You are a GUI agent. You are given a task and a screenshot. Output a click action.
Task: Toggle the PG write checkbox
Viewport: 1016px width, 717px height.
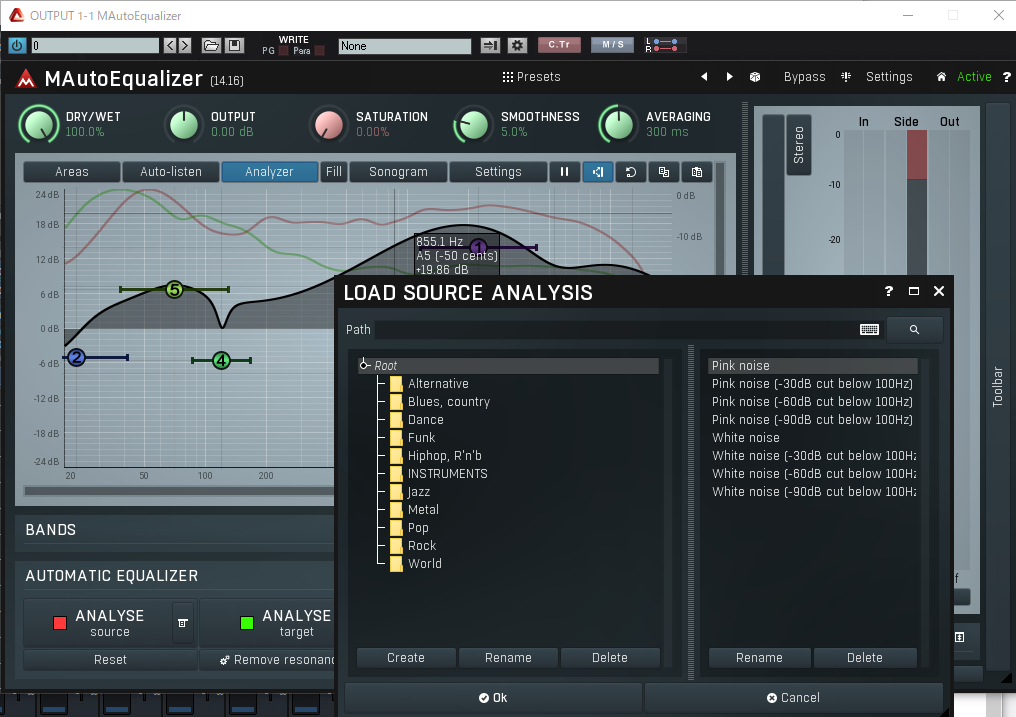(283, 51)
